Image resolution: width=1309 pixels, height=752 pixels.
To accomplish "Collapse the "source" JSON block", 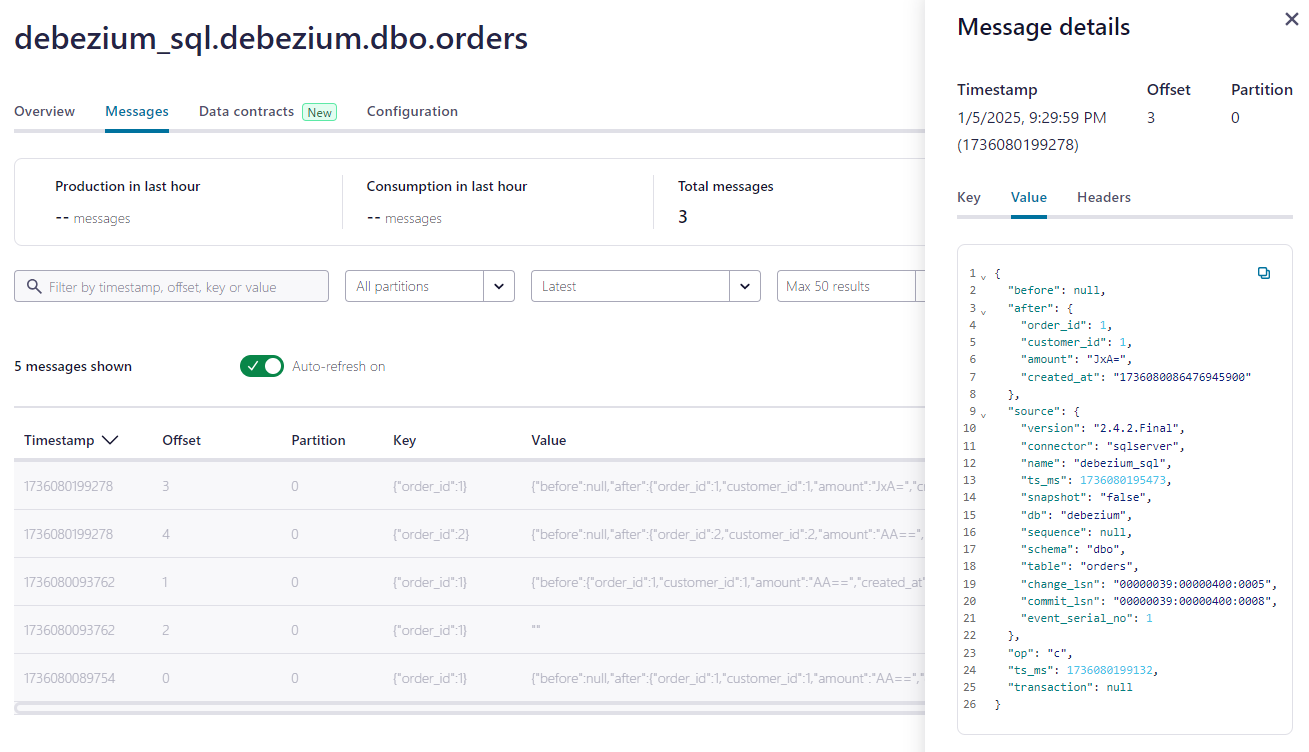I will (984, 414).
